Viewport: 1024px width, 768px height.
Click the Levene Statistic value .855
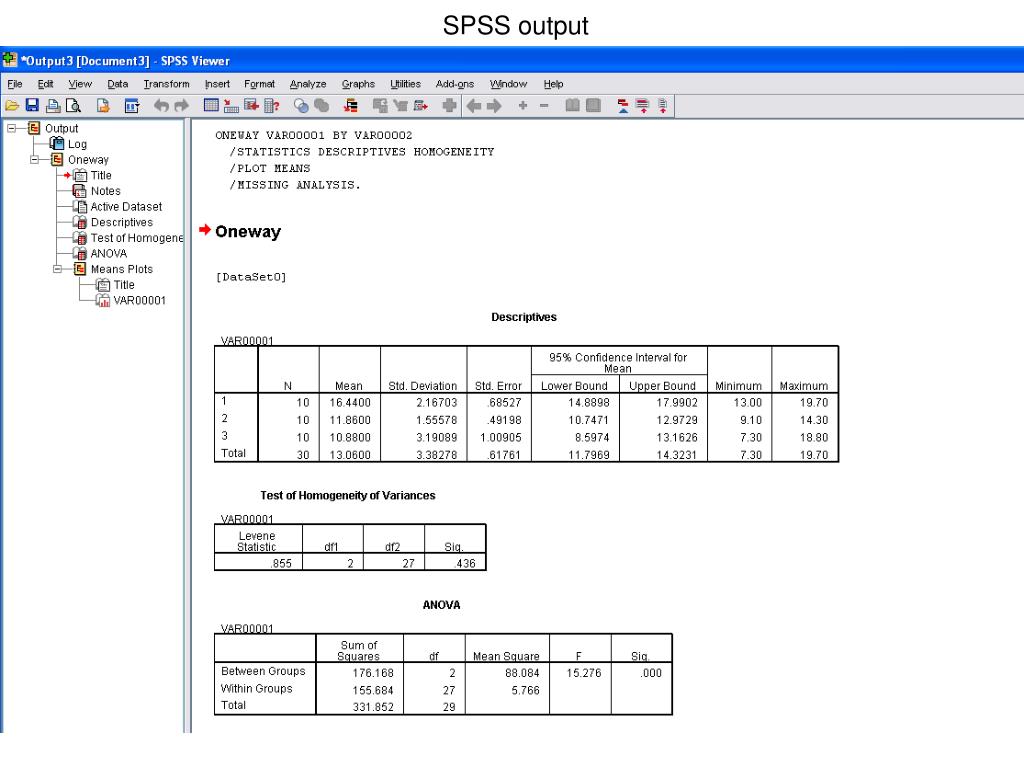click(281, 564)
